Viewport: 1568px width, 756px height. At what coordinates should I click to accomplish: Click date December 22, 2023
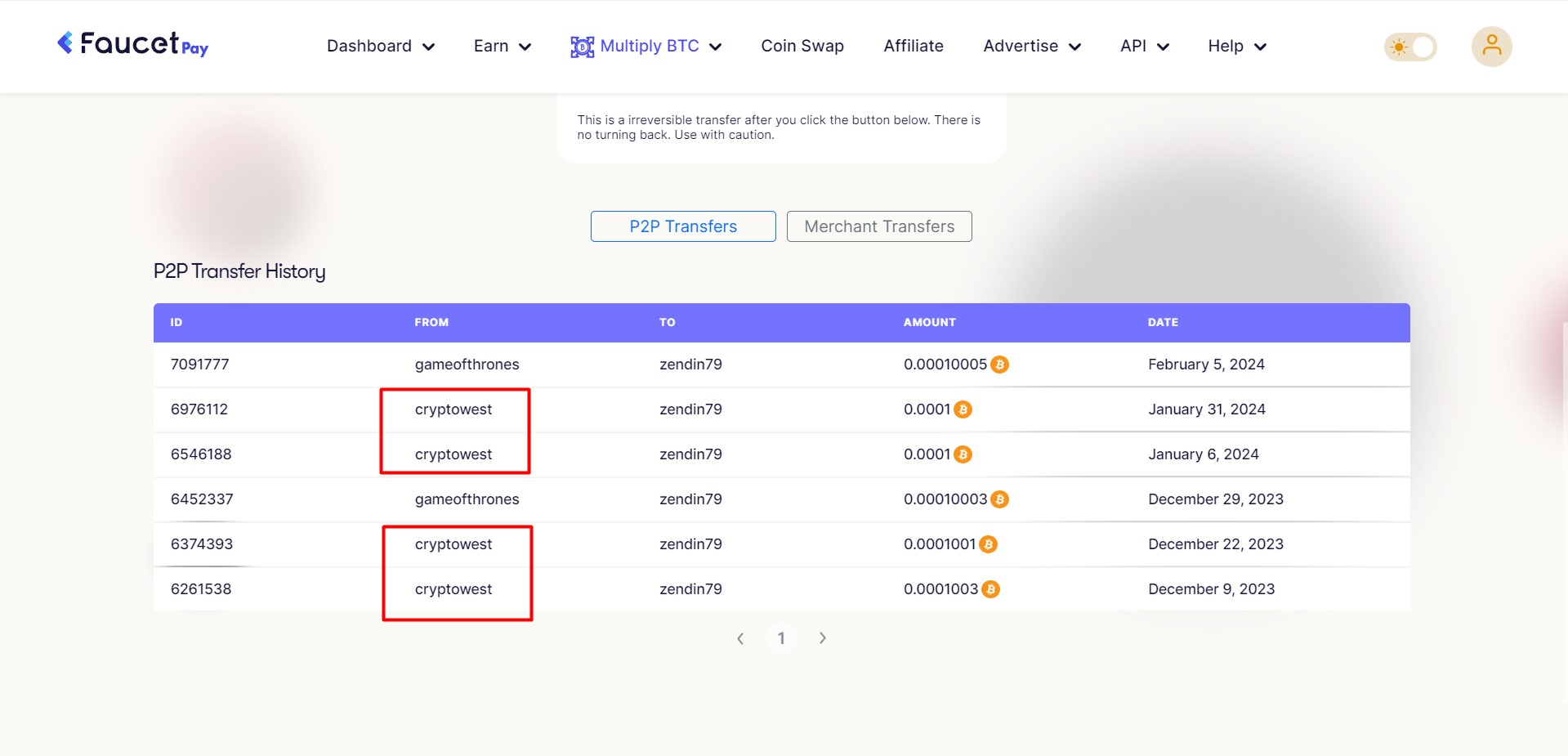(1216, 544)
